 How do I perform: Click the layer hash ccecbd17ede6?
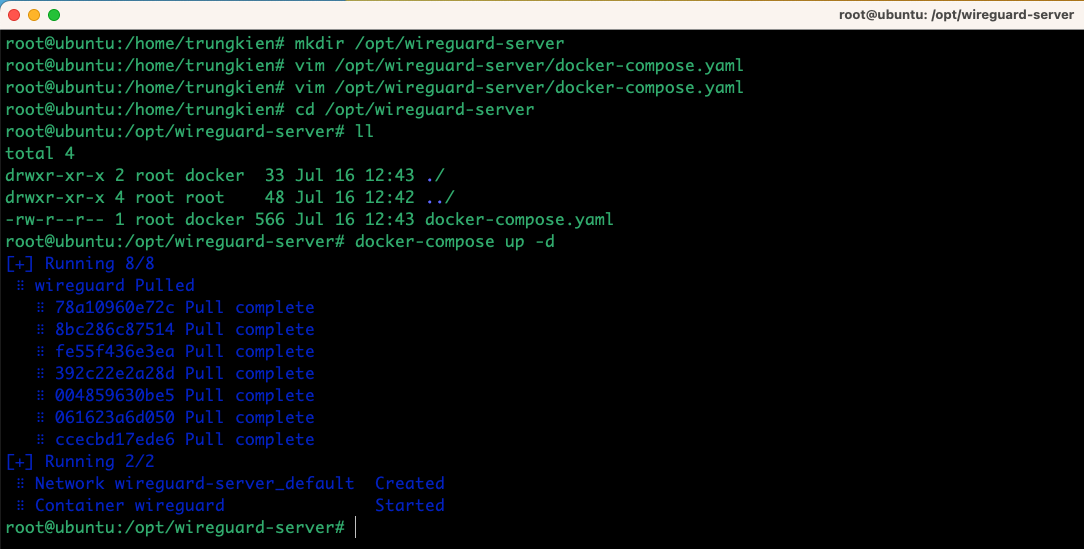click(x=115, y=439)
